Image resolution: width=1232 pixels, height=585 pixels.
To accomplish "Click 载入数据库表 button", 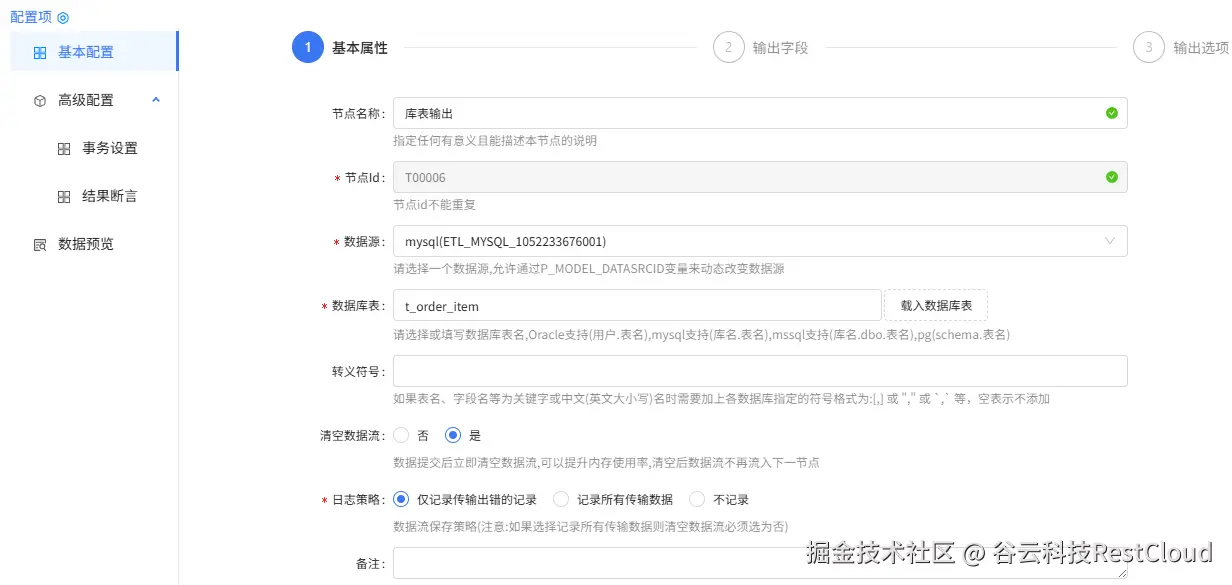I will click(936, 306).
